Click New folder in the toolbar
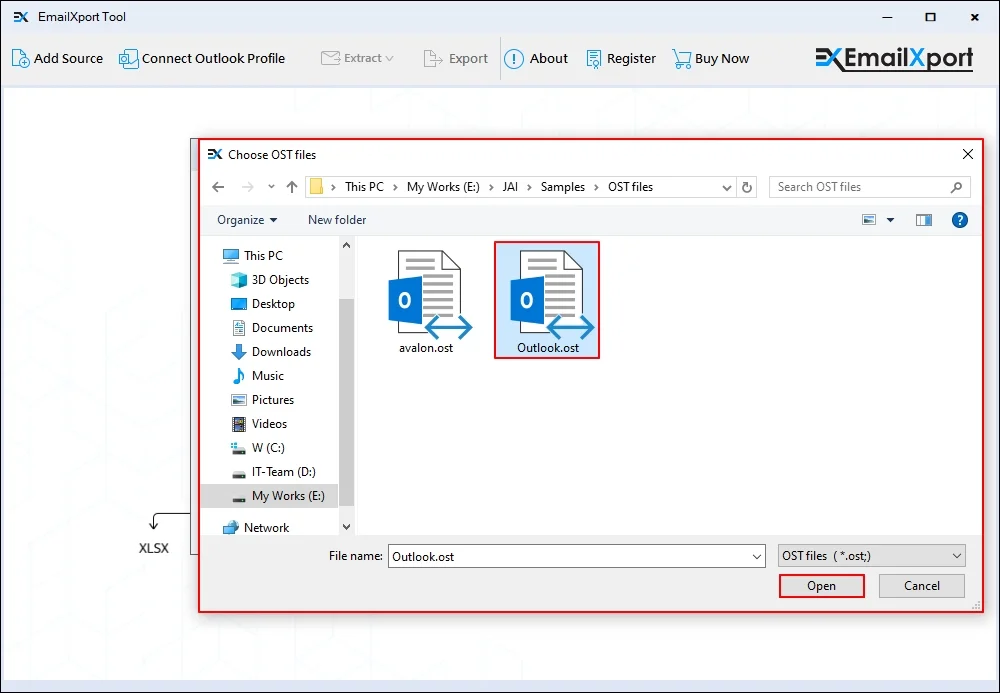This screenshot has height=693, width=1000. [337, 220]
